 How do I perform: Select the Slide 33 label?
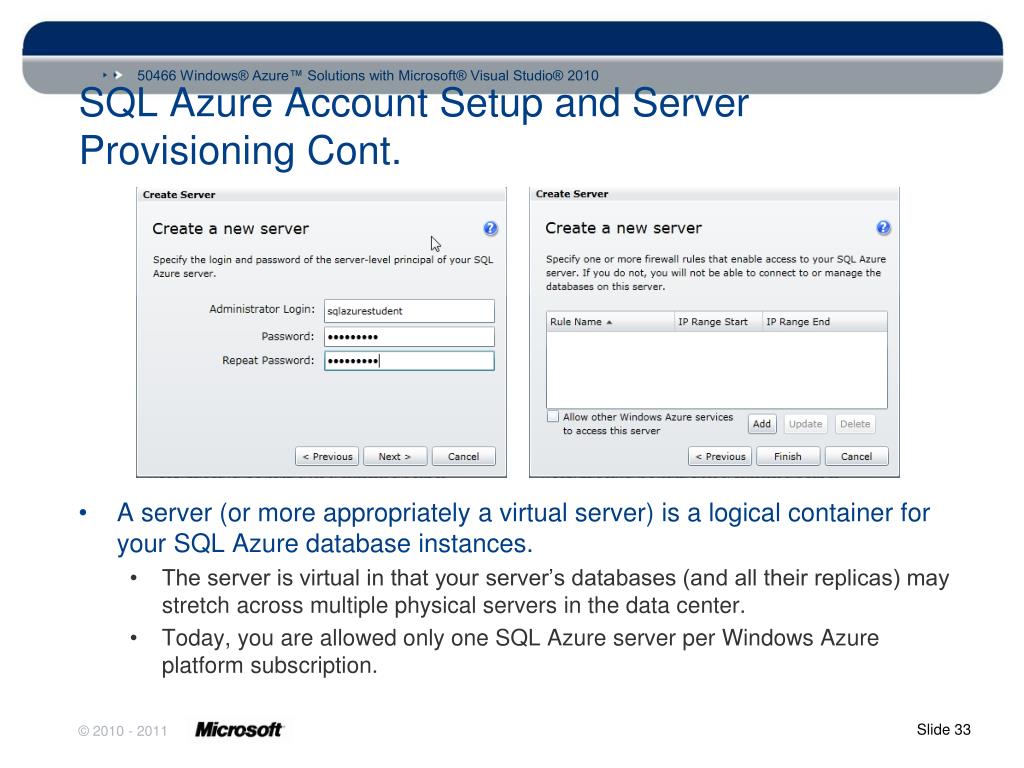coord(944,729)
